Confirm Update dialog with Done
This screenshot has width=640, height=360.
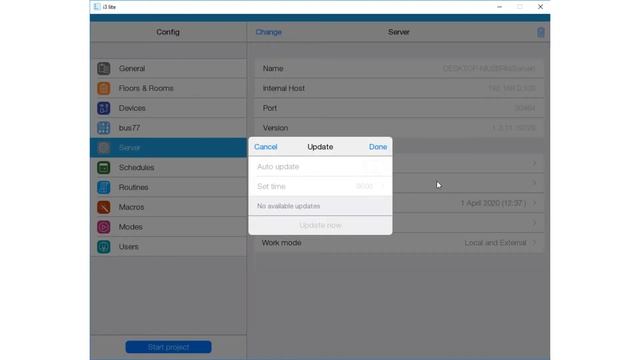click(x=378, y=147)
